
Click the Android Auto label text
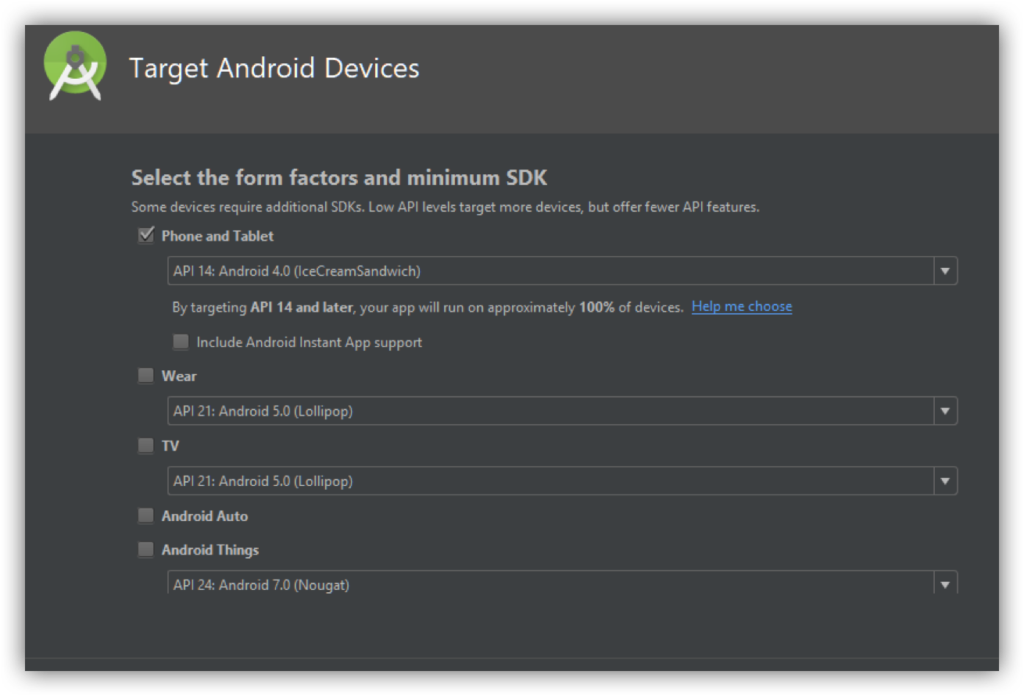[x=205, y=516]
